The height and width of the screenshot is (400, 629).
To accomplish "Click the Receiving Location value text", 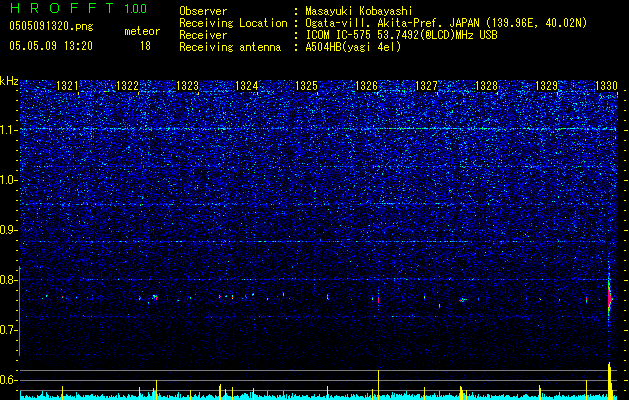I will click(448, 23).
